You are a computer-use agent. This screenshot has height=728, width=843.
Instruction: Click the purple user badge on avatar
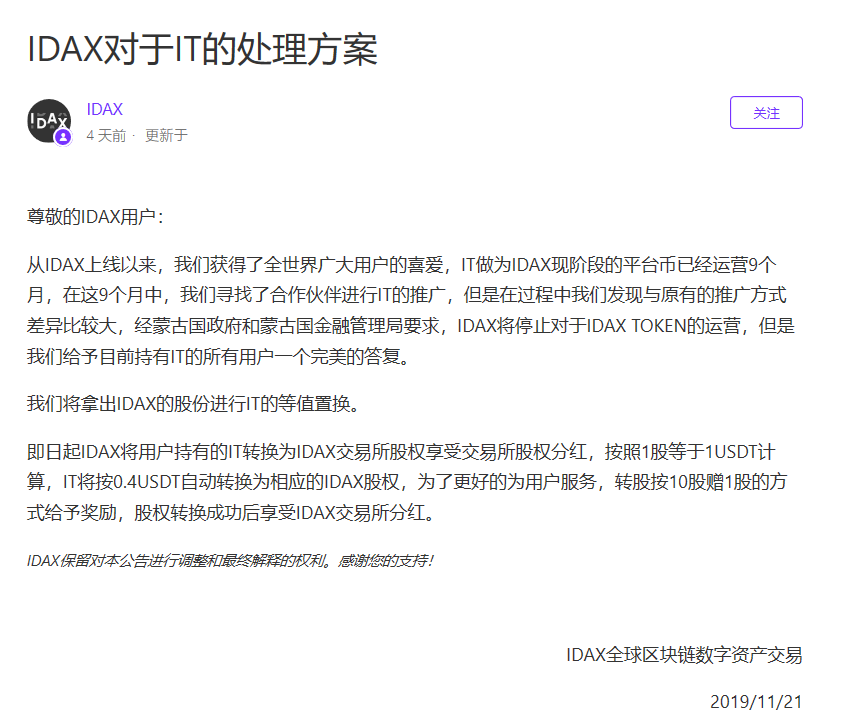[x=63, y=138]
